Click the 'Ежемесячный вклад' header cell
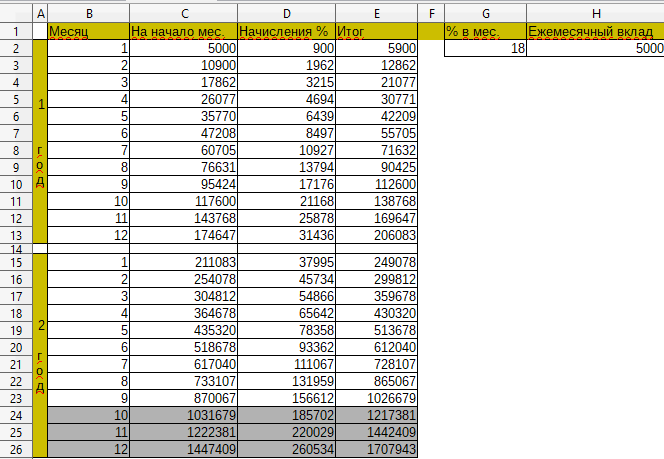Screen dimensions: 664x459 595,31
